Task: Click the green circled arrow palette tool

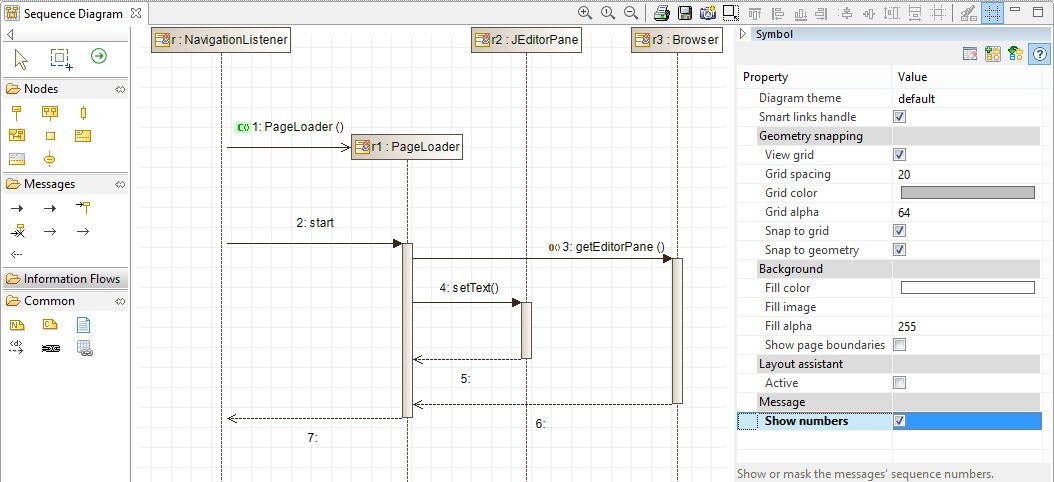Action: point(99,56)
